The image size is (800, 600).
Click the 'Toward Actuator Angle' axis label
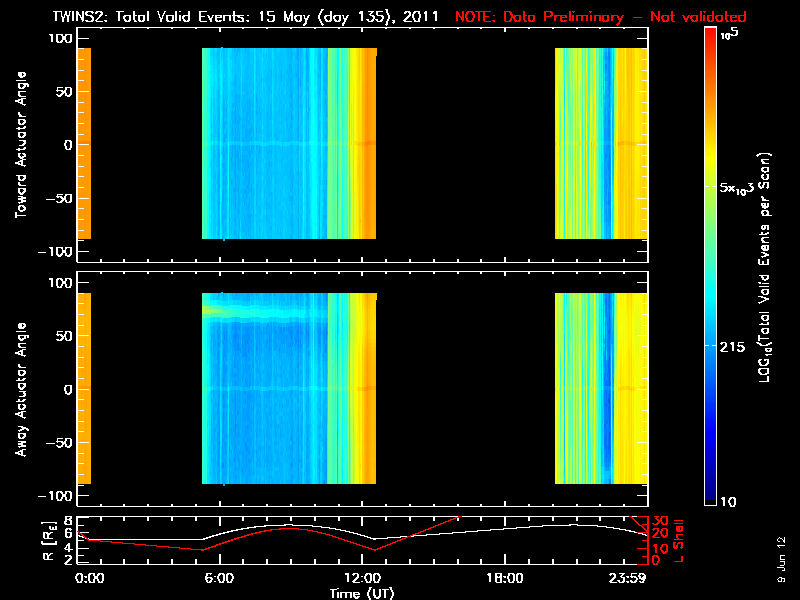coord(21,144)
